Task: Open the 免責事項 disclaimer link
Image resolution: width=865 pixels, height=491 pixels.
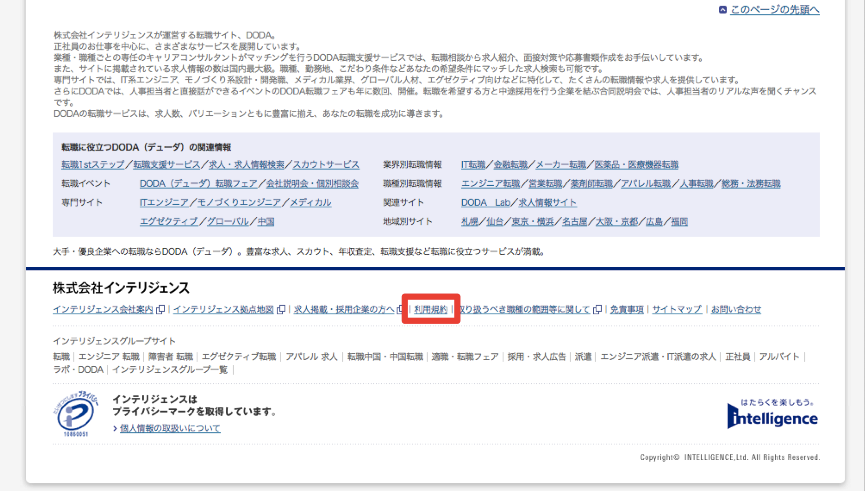Action: point(627,310)
